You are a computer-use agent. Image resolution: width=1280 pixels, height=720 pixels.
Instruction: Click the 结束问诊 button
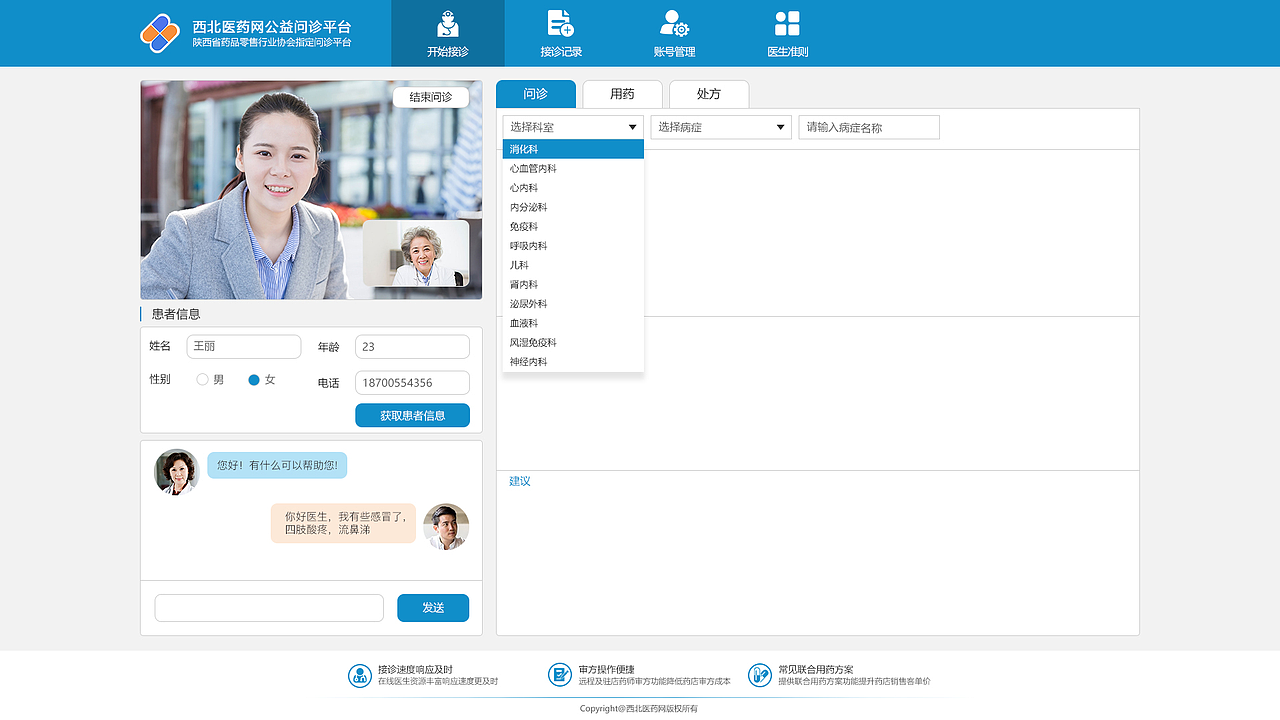[x=431, y=97]
